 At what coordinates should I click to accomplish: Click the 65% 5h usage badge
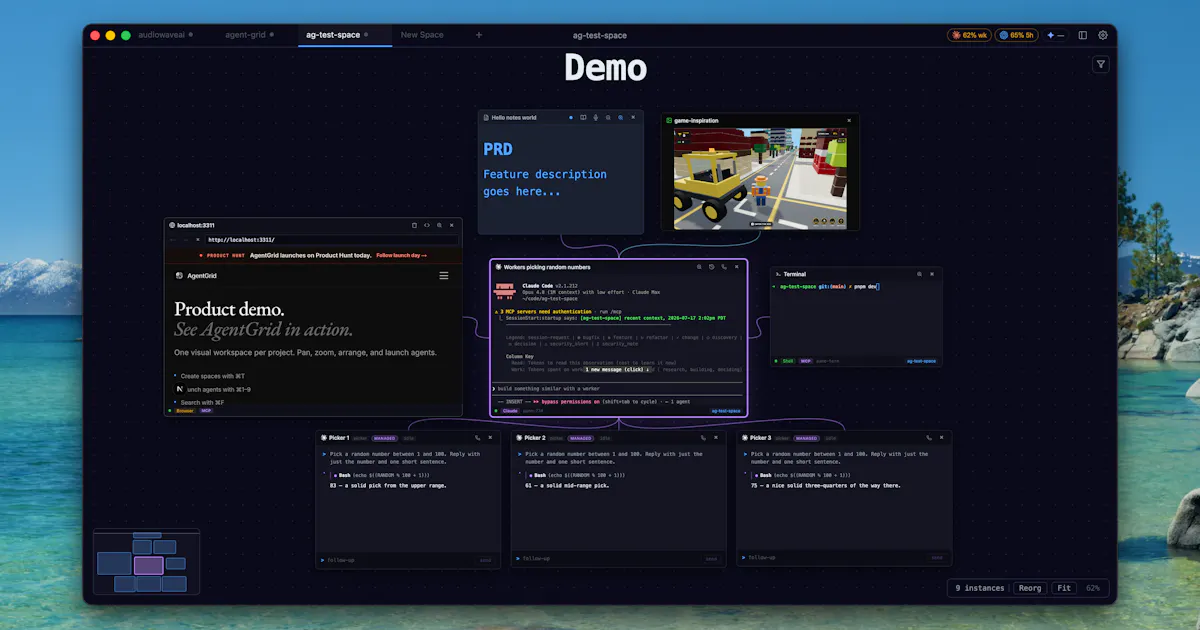coord(1016,35)
